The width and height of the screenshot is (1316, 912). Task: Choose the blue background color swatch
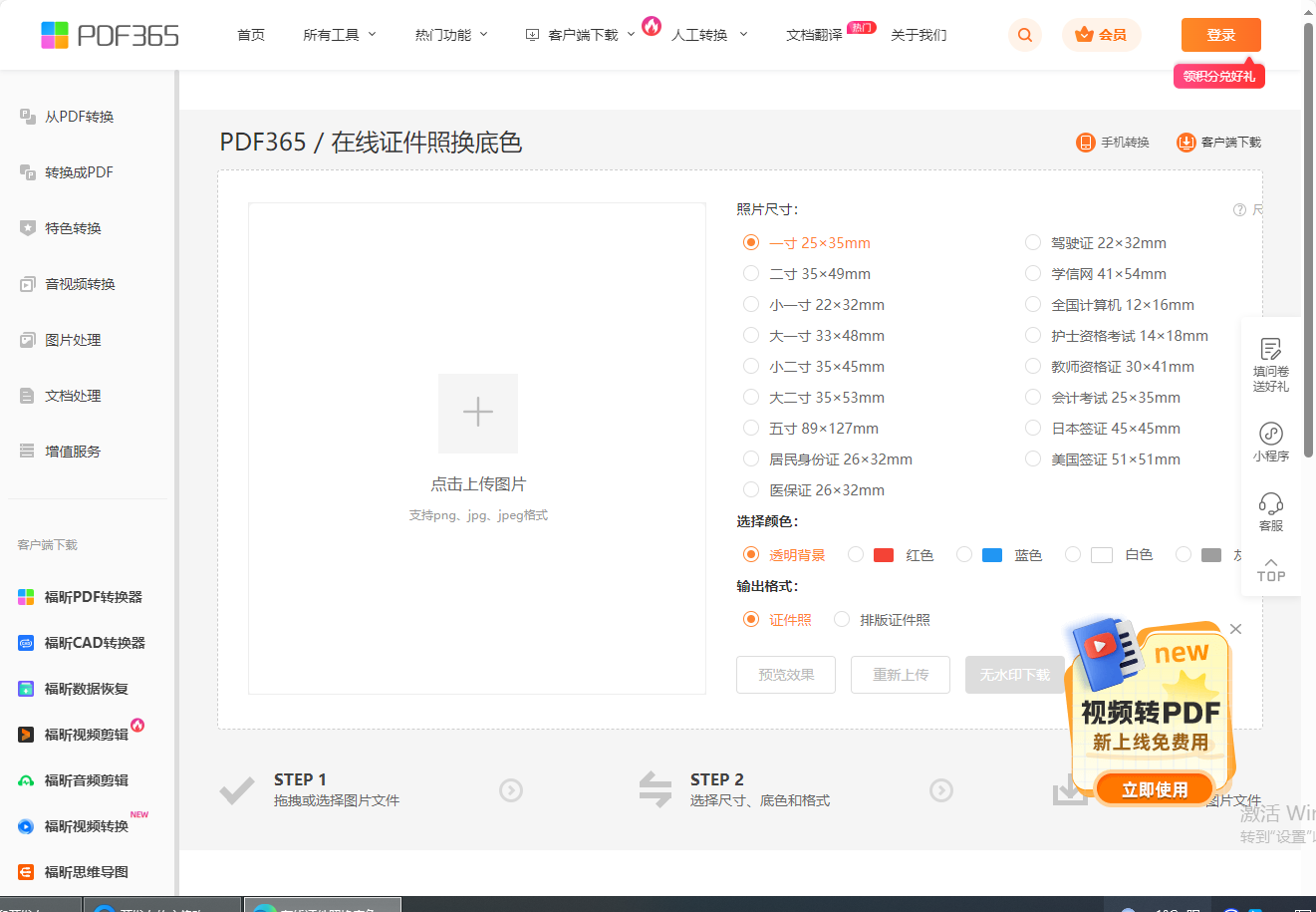click(992, 555)
